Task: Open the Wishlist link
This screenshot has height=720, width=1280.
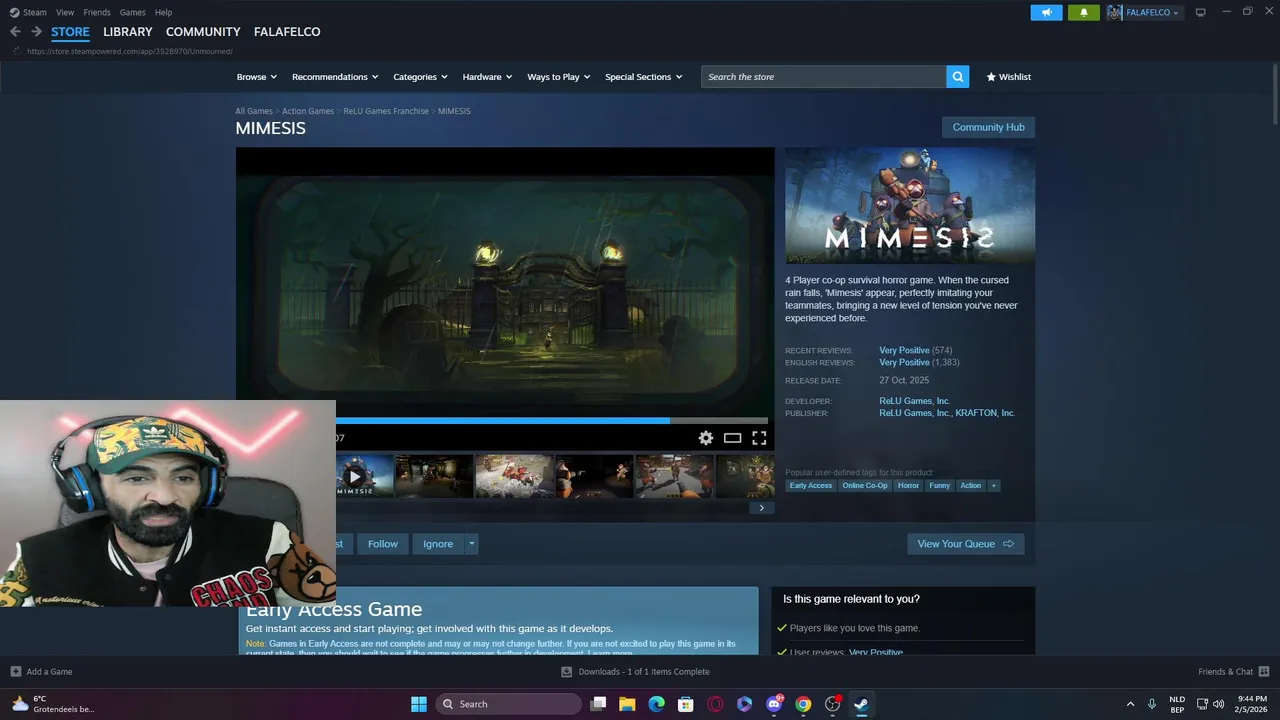Action: point(1008,77)
